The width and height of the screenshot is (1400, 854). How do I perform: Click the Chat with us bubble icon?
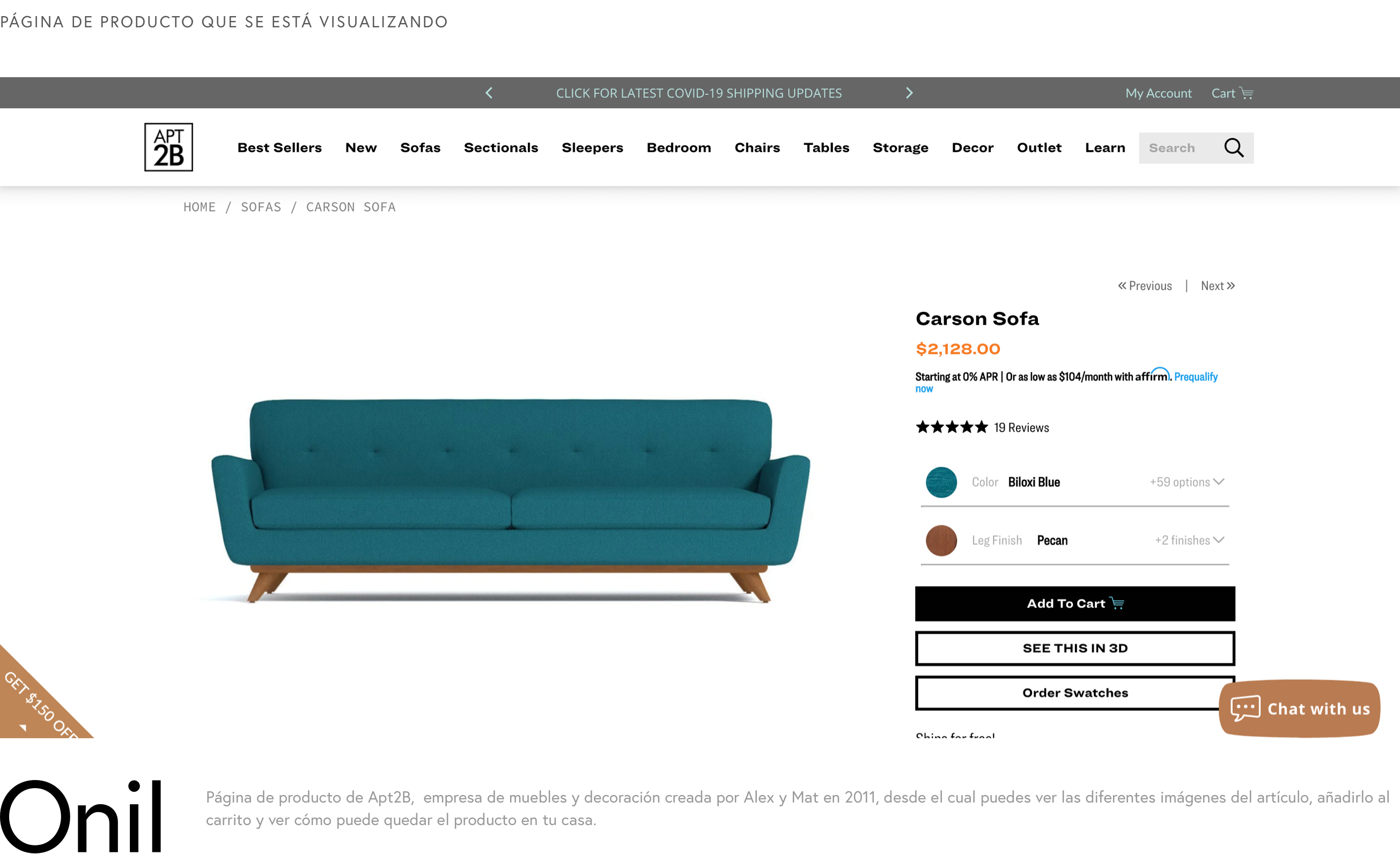click(1244, 708)
